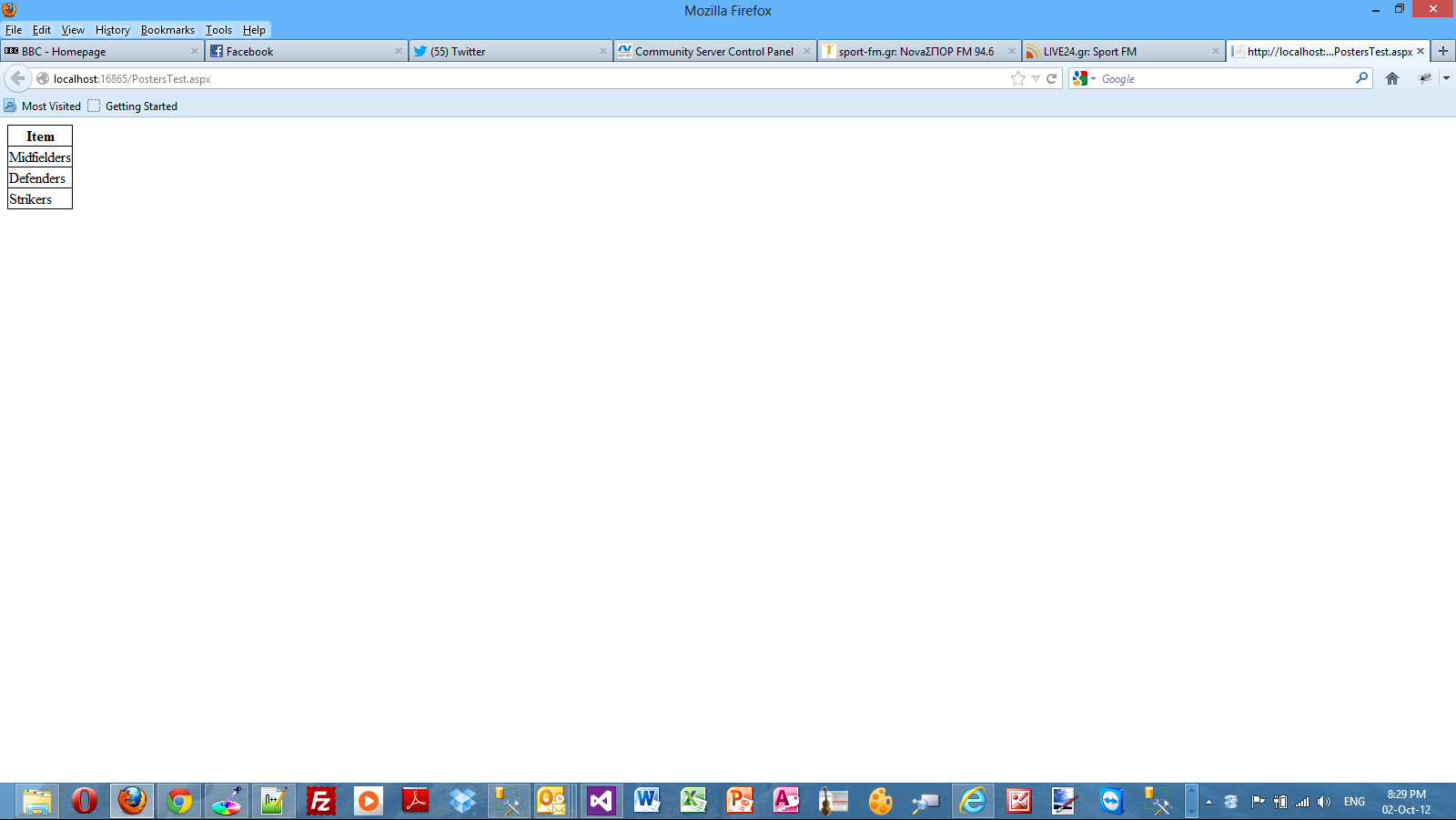Reload the current page
The image size is (1456, 820).
tap(1051, 78)
